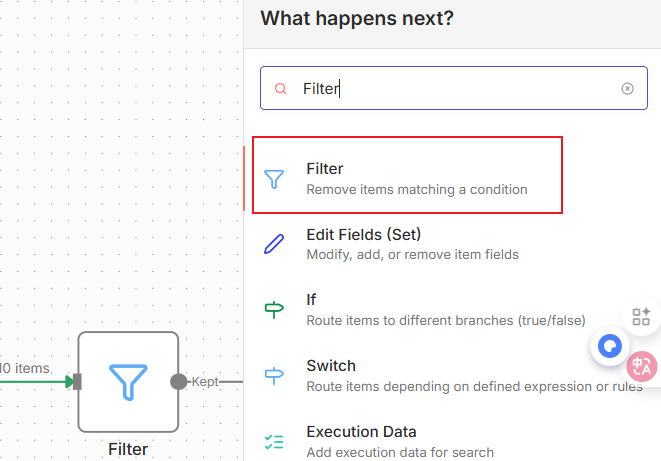Click the Execution Data checklist icon

(x=273, y=441)
